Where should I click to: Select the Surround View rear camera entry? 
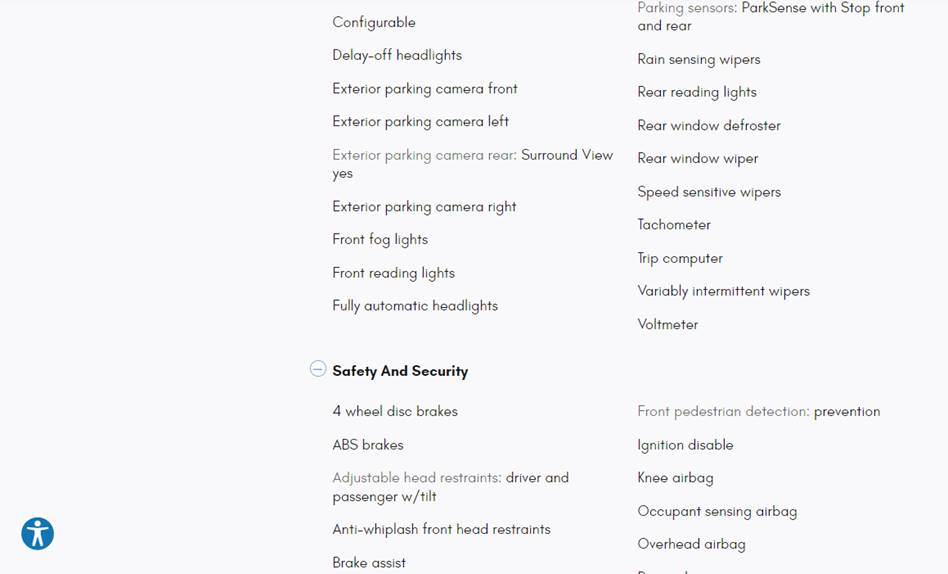(472, 164)
